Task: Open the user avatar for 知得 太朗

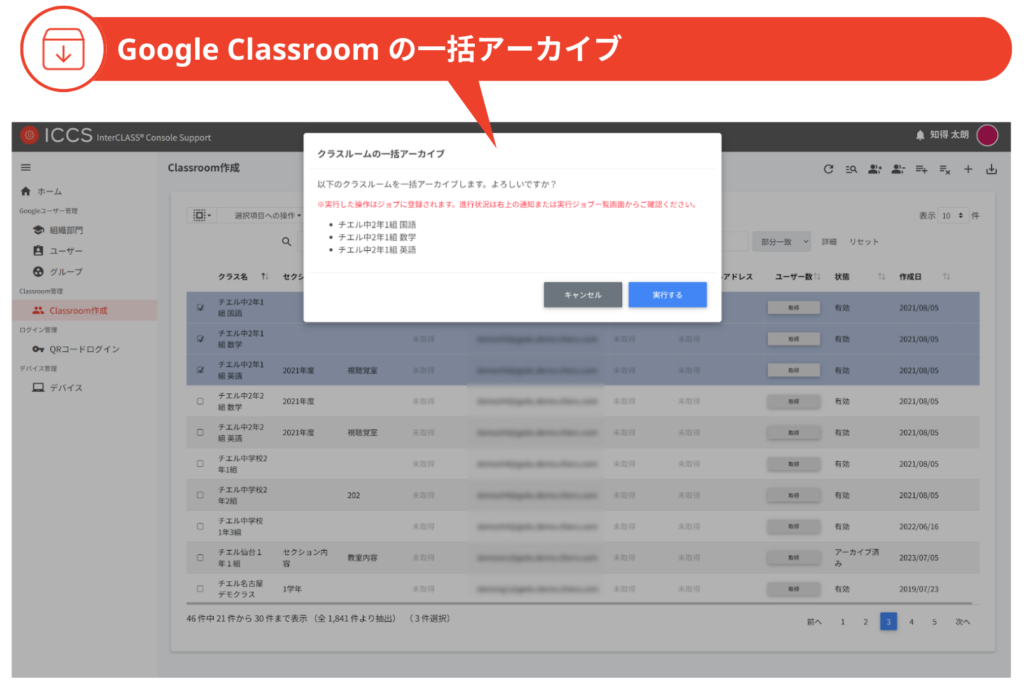Action: click(987, 135)
